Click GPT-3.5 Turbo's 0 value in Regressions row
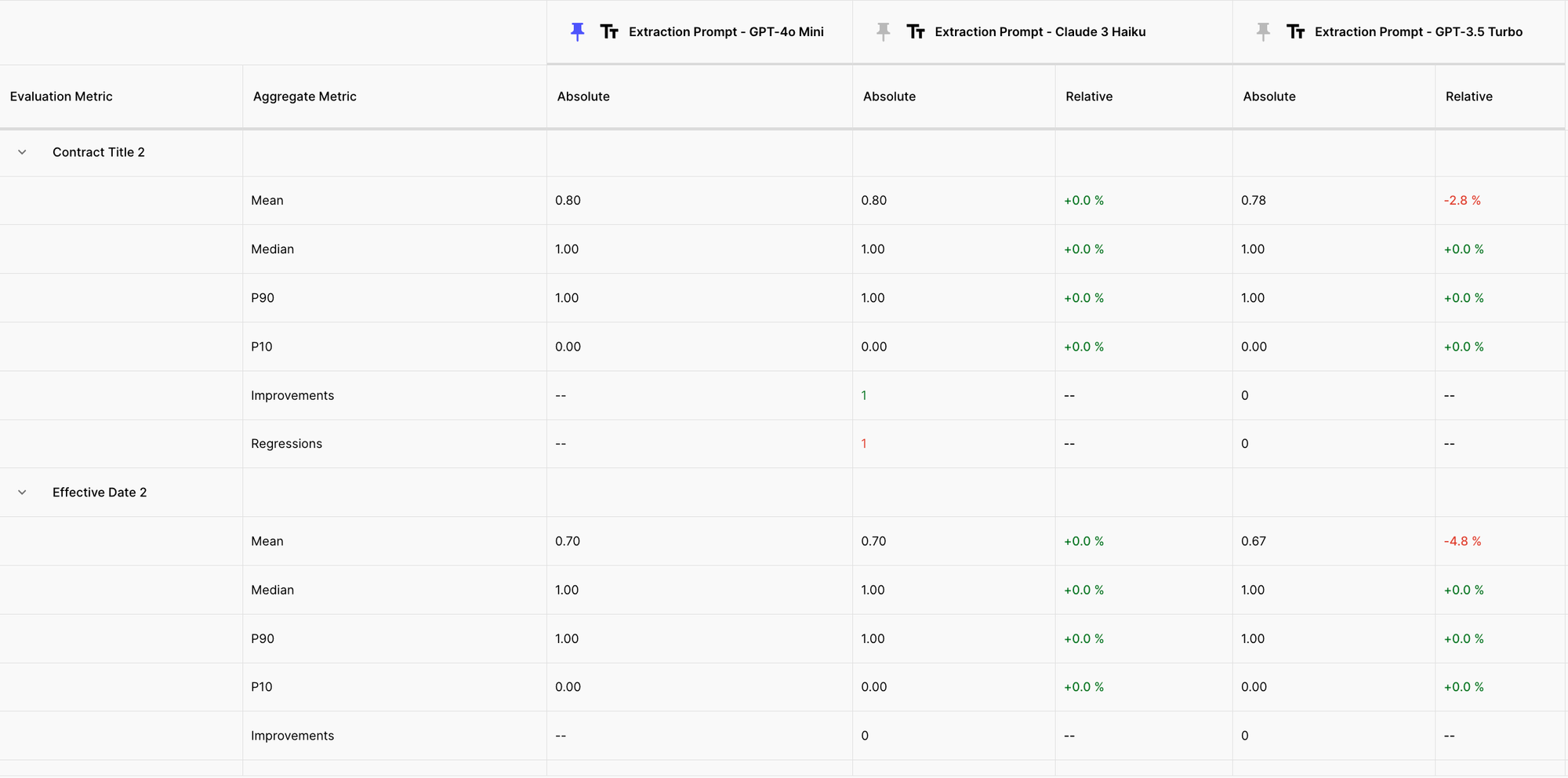This screenshot has width=1568, height=778. pyautogui.click(x=1245, y=444)
